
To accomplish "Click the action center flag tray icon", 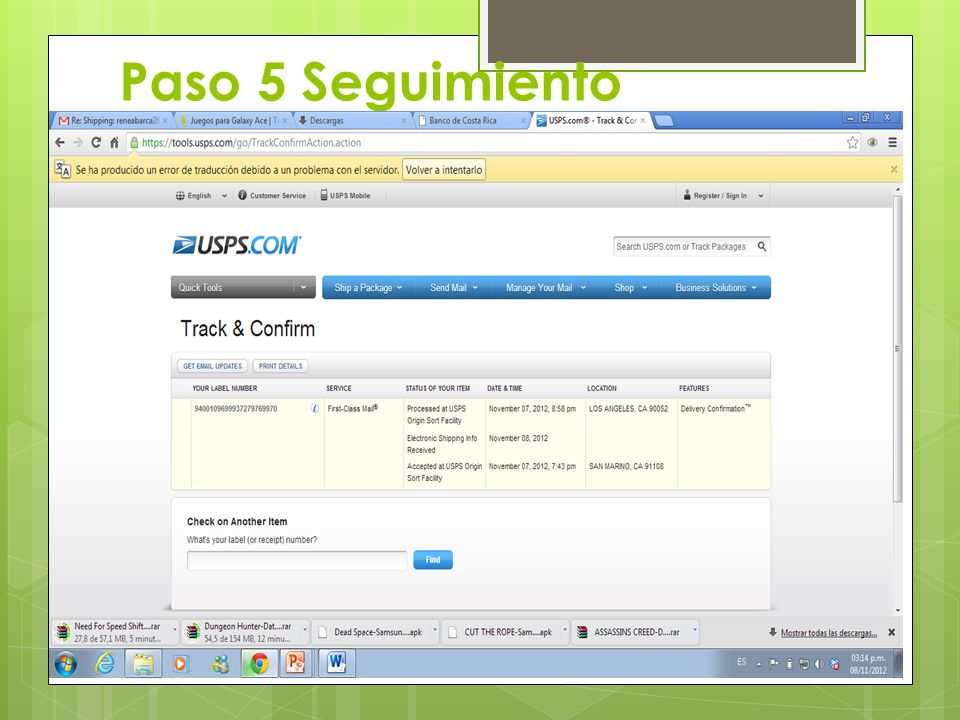I will pyautogui.click(x=774, y=664).
